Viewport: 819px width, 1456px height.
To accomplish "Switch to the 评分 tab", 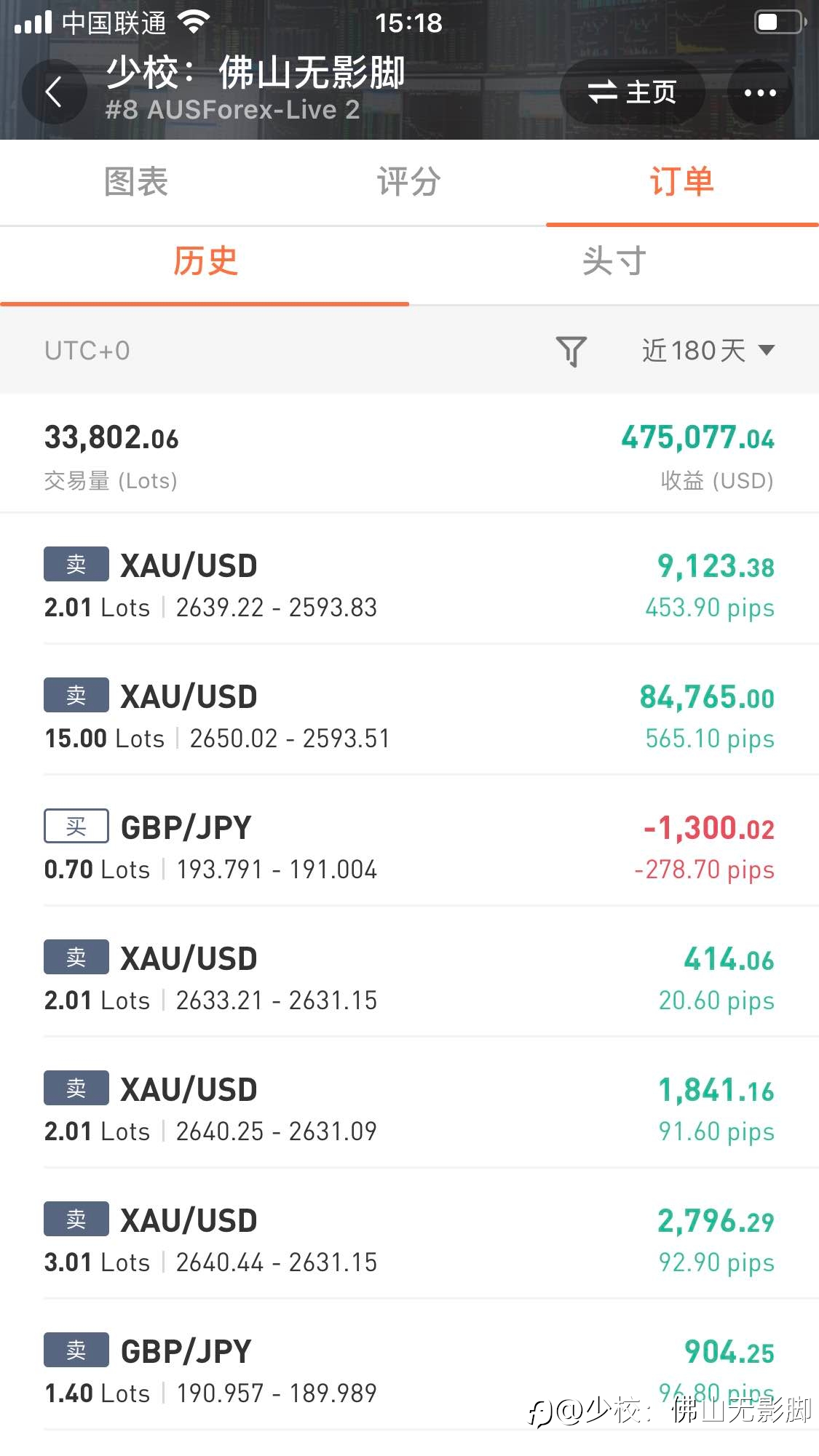I will (x=409, y=182).
